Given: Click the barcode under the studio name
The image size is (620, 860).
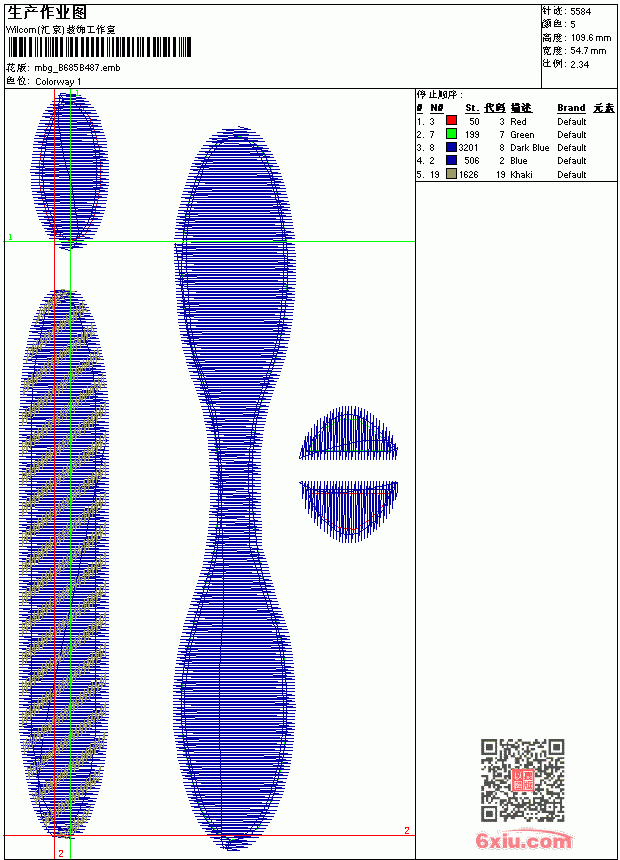Looking at the screenshot, I should tap(99, 47).
